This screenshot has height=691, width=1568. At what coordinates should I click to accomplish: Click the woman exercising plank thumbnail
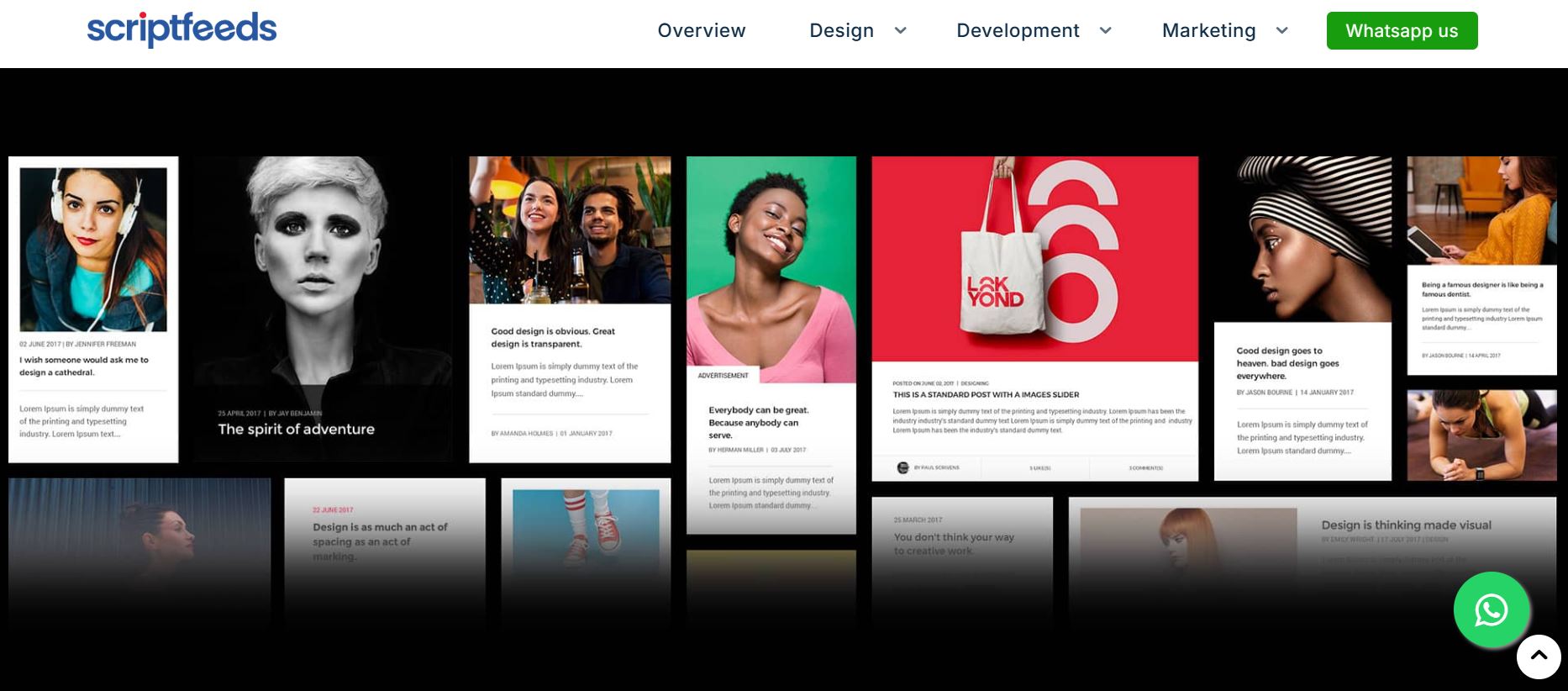point(1481,435)
